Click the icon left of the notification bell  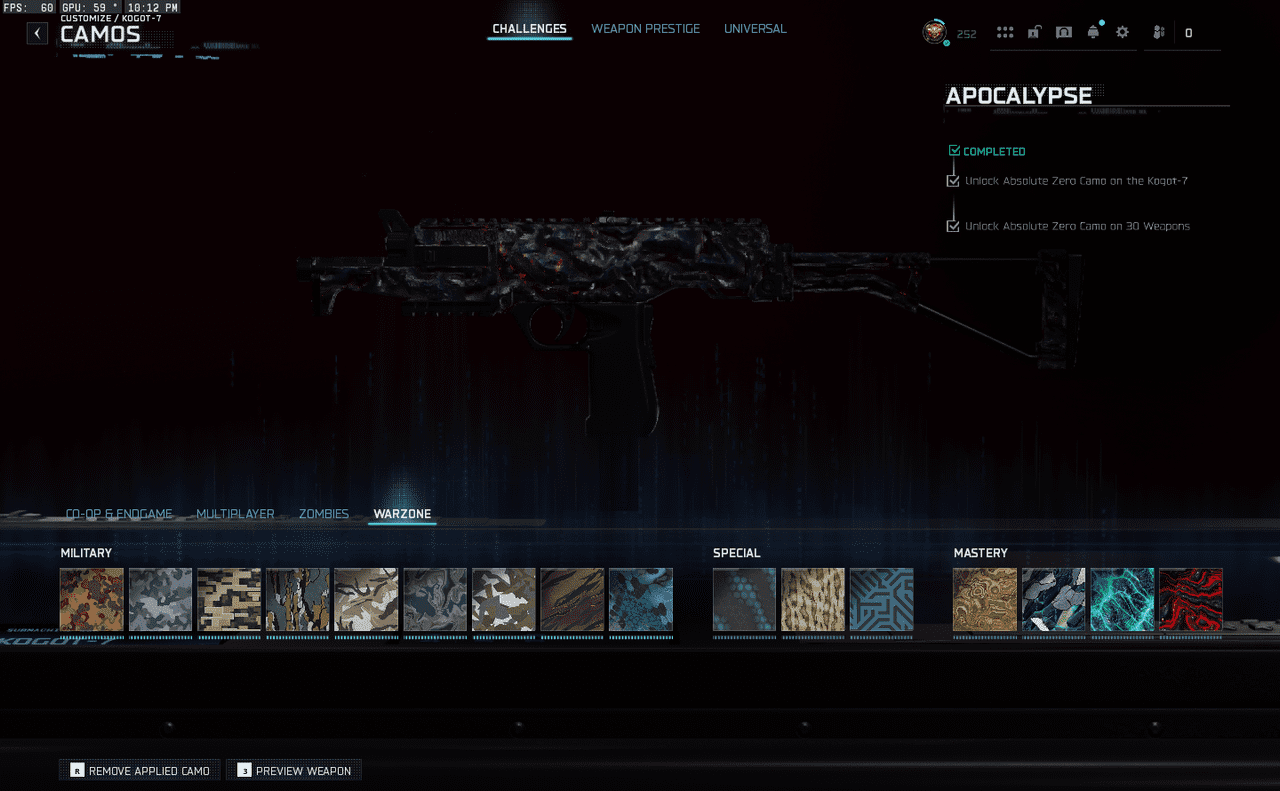pos(1064,33)
